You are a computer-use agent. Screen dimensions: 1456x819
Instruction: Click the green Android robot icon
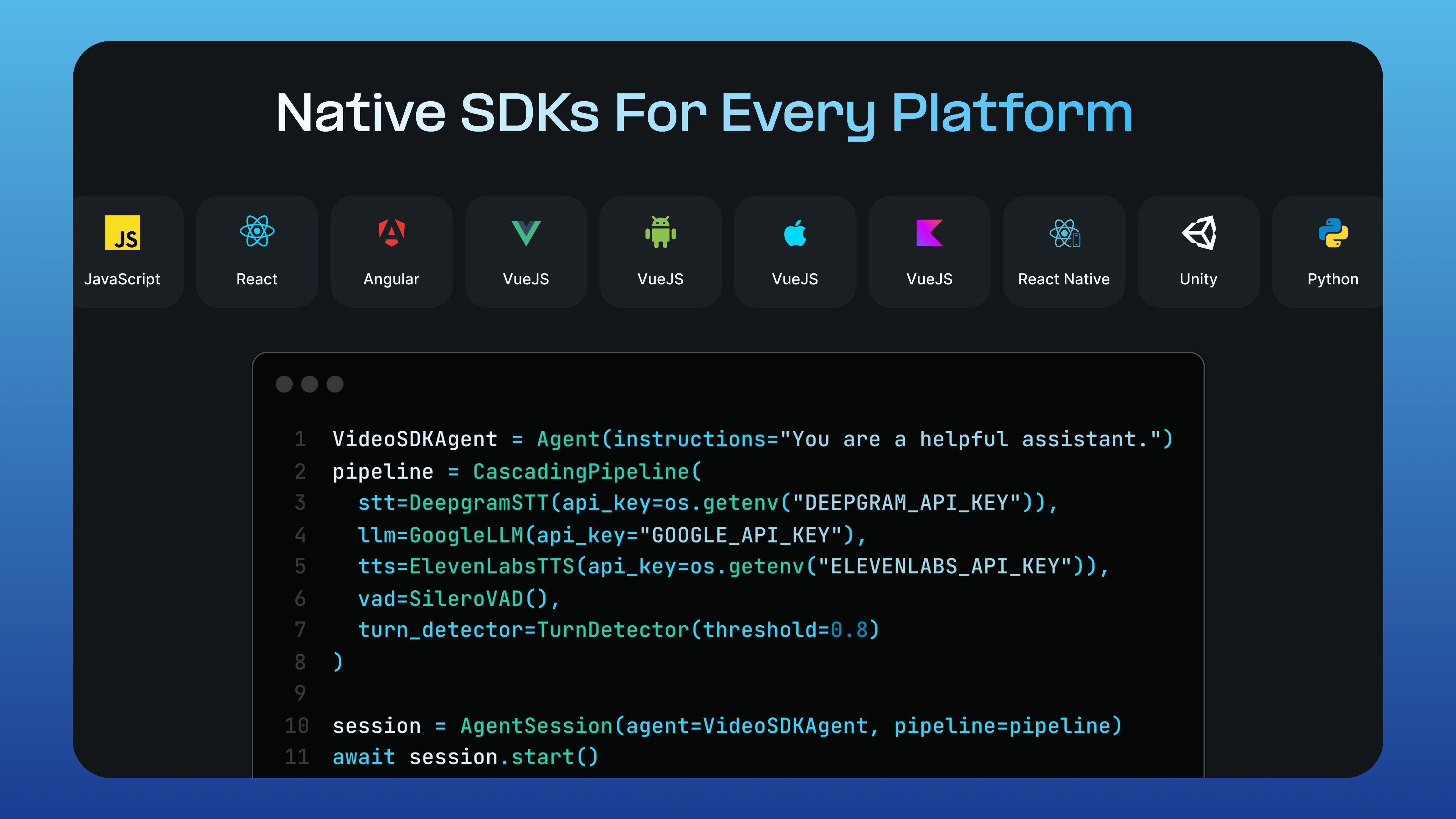pyautogui.click(x=660, y=232)
